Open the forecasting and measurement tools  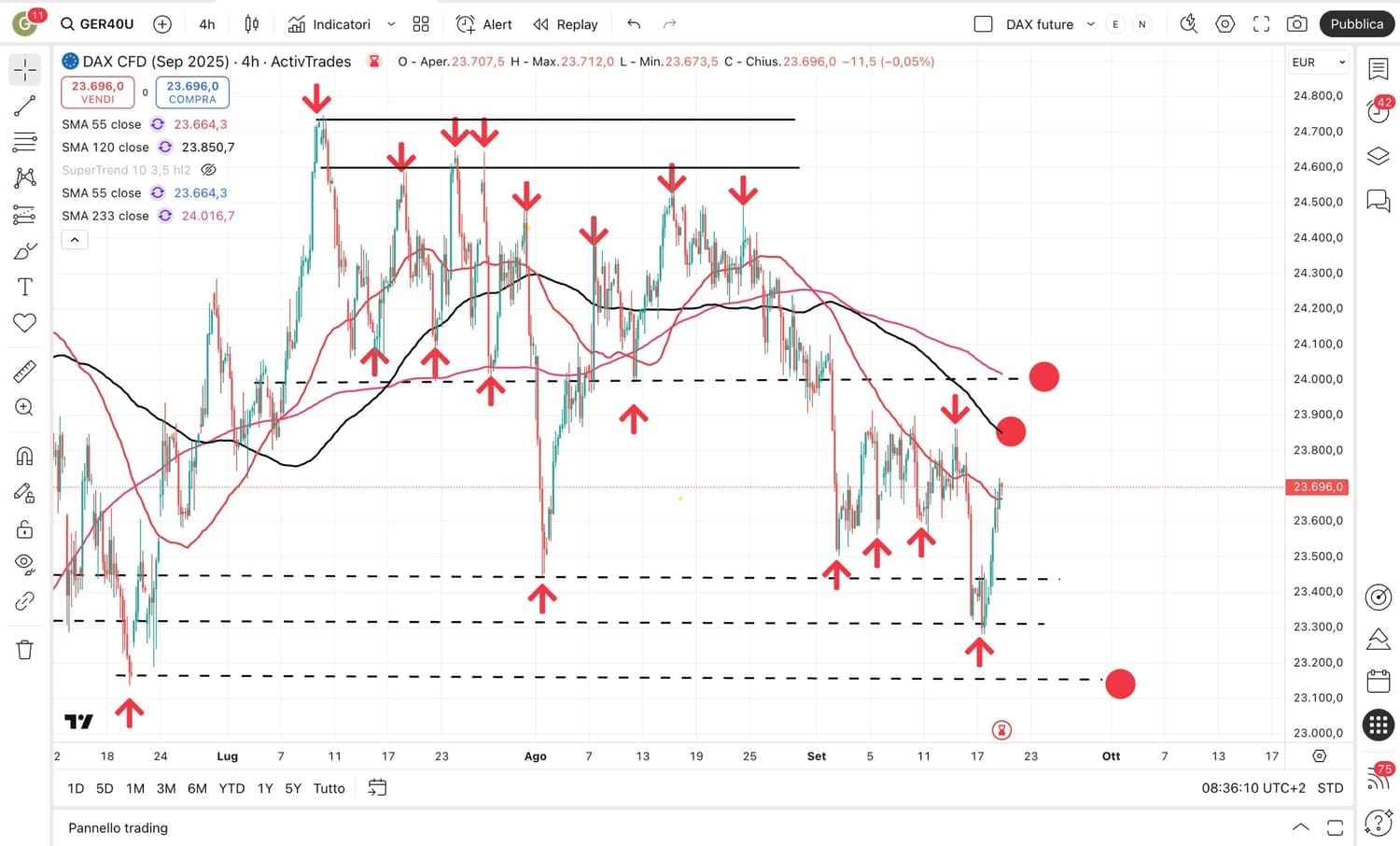pos(25,216)
